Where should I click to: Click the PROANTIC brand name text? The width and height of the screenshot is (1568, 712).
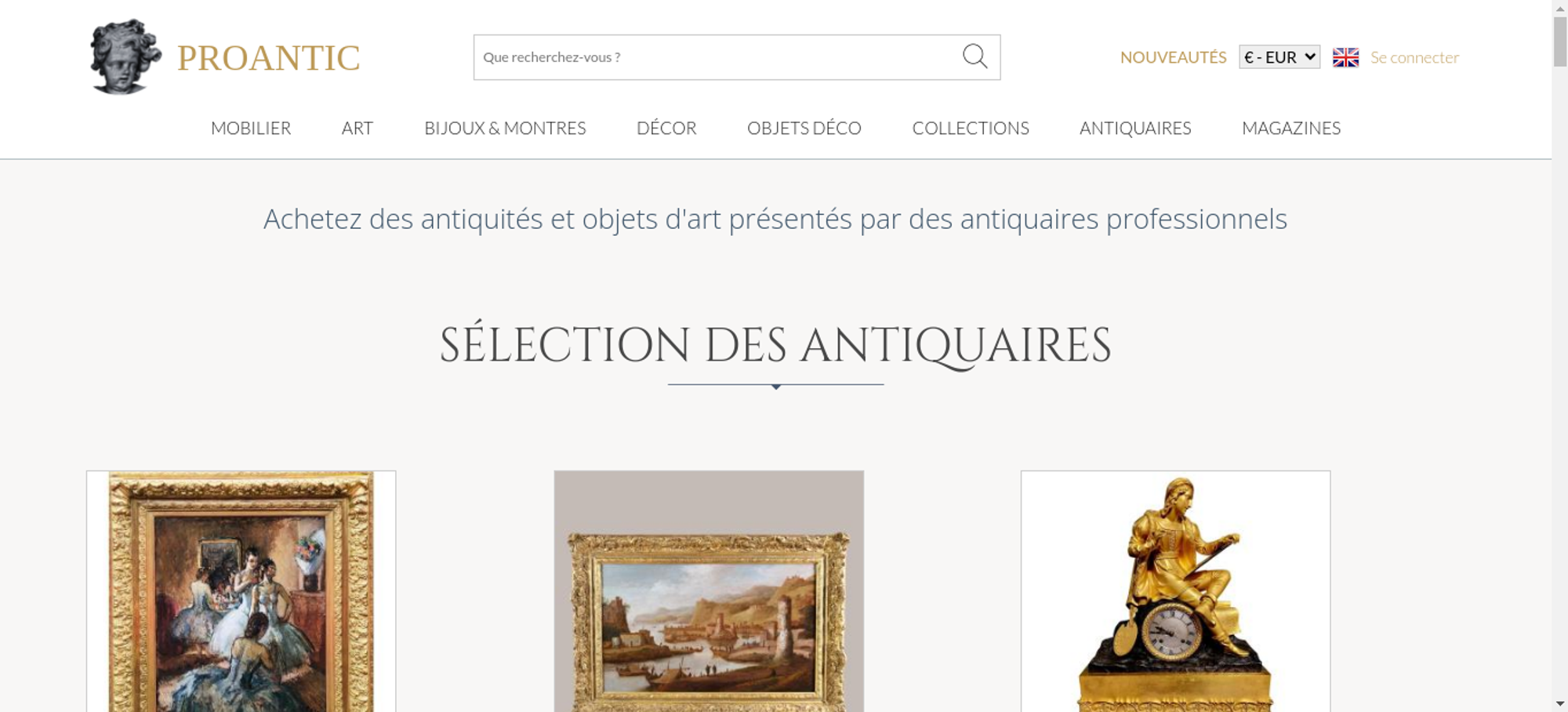269,58
